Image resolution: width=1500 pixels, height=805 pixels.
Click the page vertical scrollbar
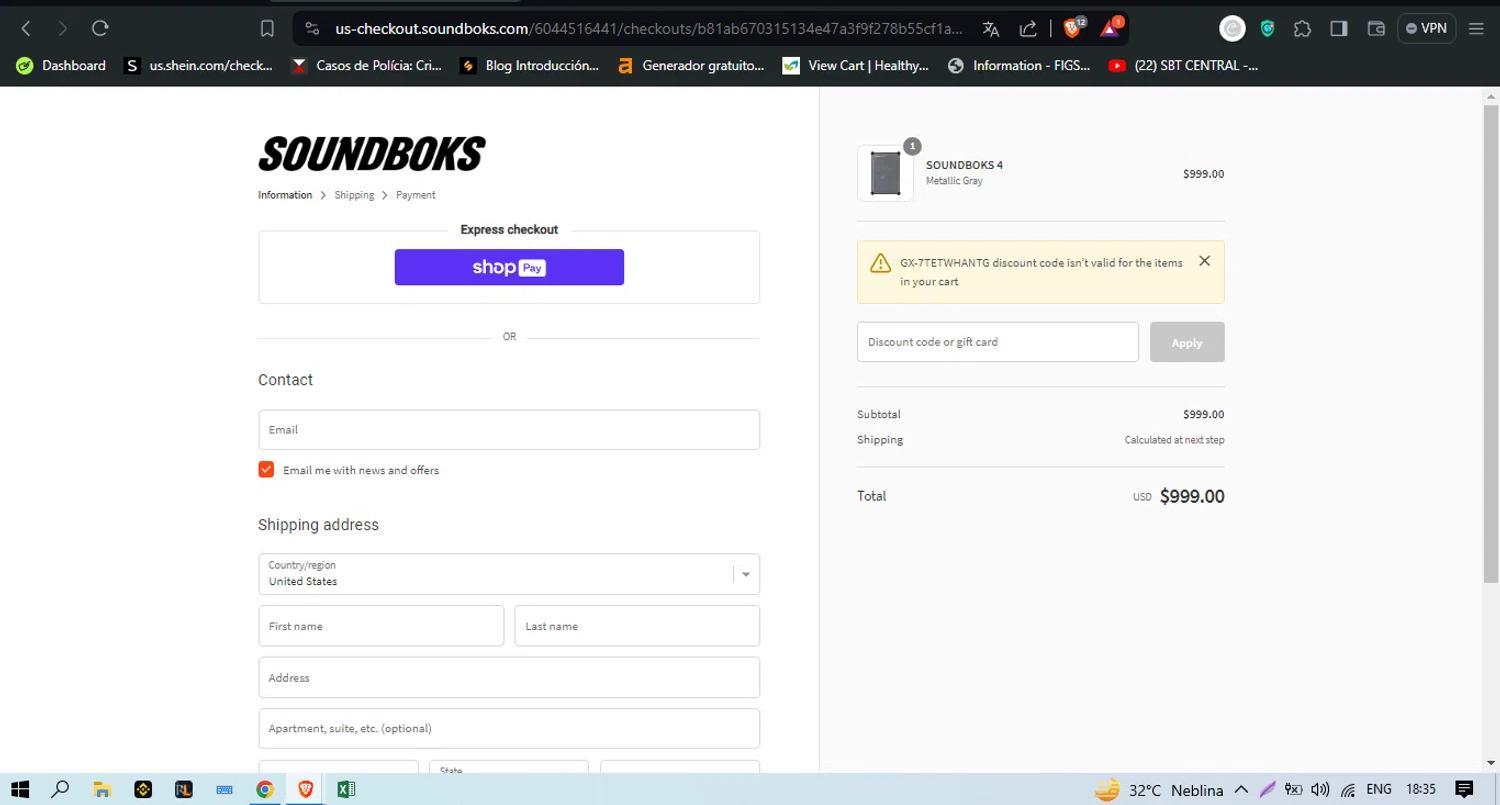pyautogui.click(x=1491, y=345)
